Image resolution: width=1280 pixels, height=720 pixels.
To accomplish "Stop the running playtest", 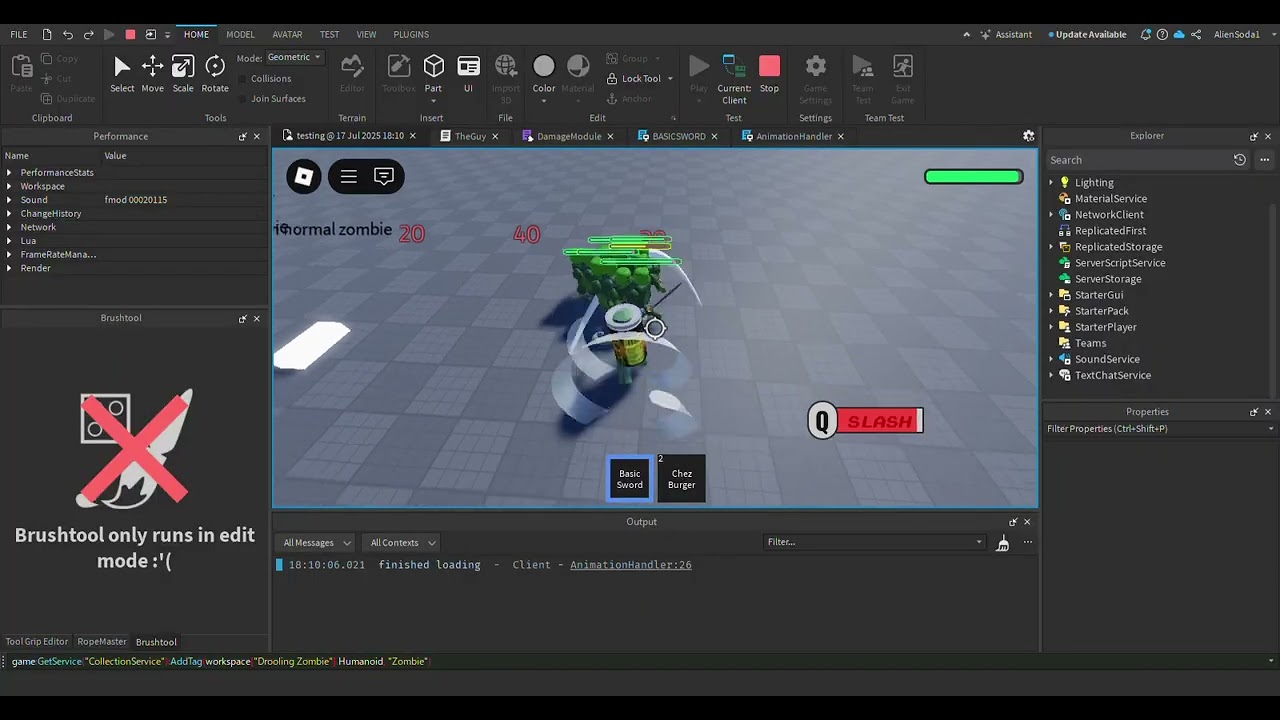I will 769,74.
